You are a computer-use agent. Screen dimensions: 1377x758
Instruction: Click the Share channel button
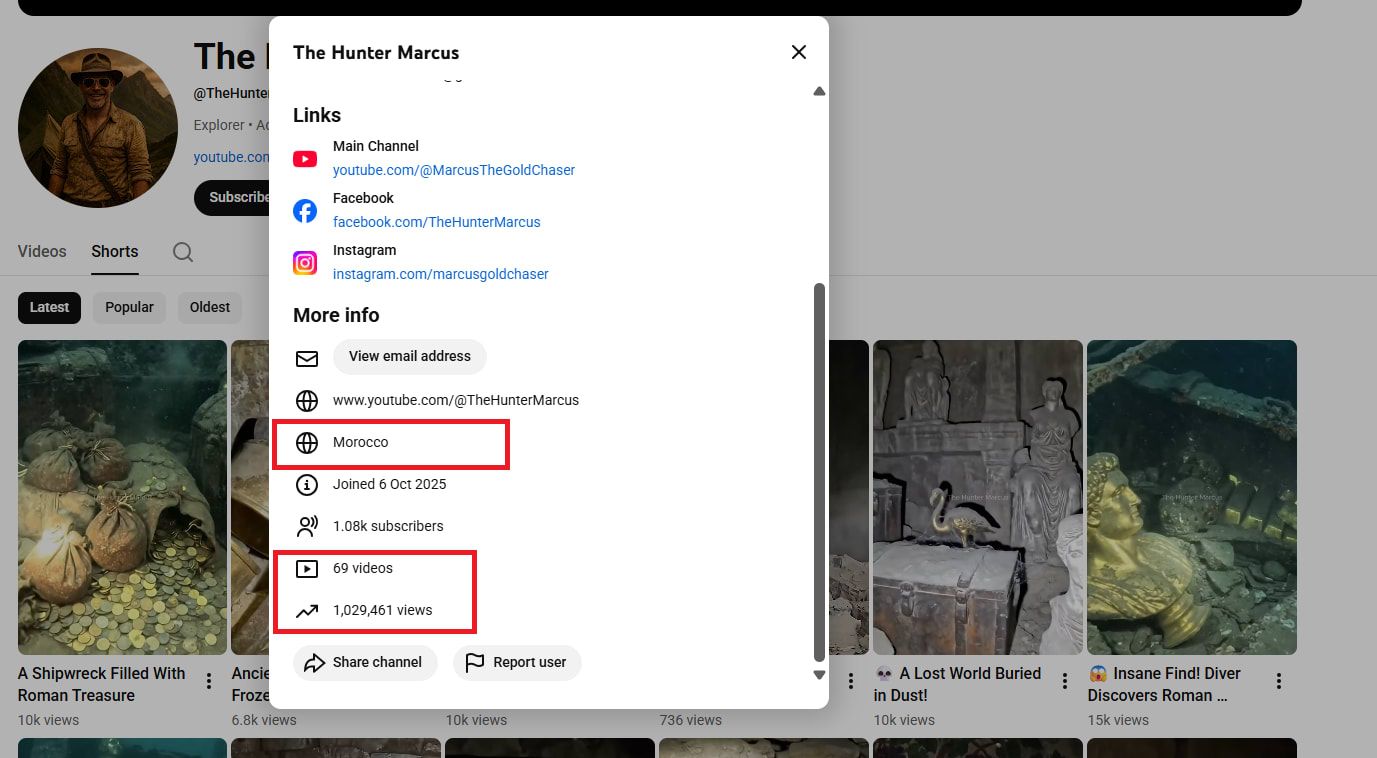(365, 662)
